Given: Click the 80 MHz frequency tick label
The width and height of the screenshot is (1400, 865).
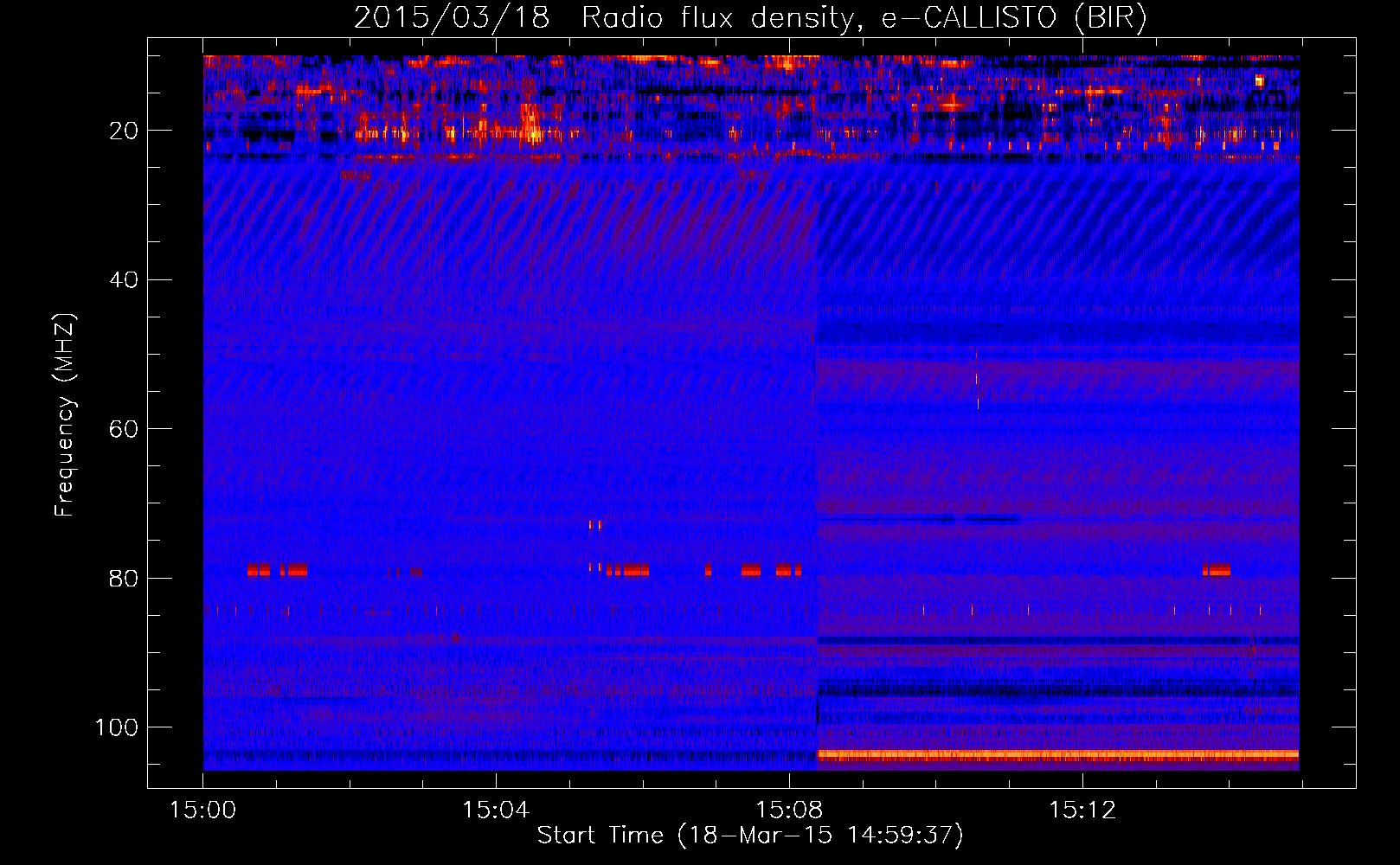Looking at the screenshot, I should pos(124,579).
